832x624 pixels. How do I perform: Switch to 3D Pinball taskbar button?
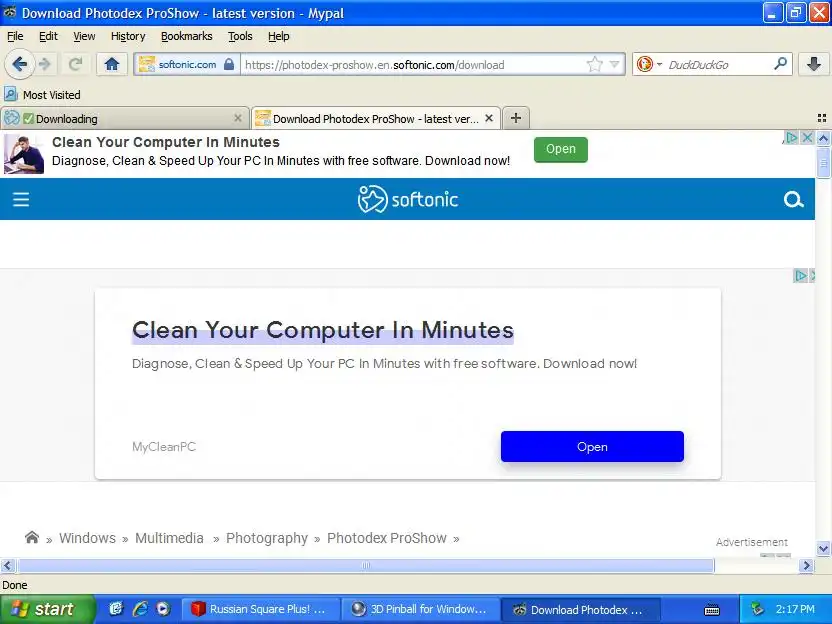pyautogui.click(x=421, y=609)
